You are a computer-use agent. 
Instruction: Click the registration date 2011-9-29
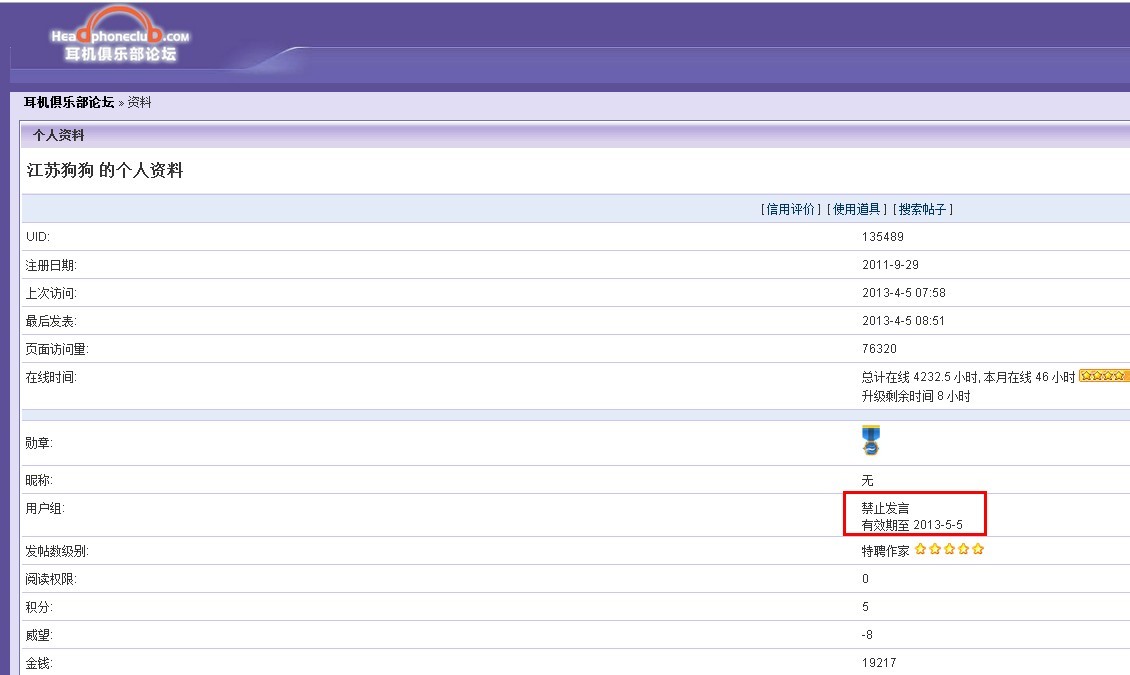click(891, 264)
